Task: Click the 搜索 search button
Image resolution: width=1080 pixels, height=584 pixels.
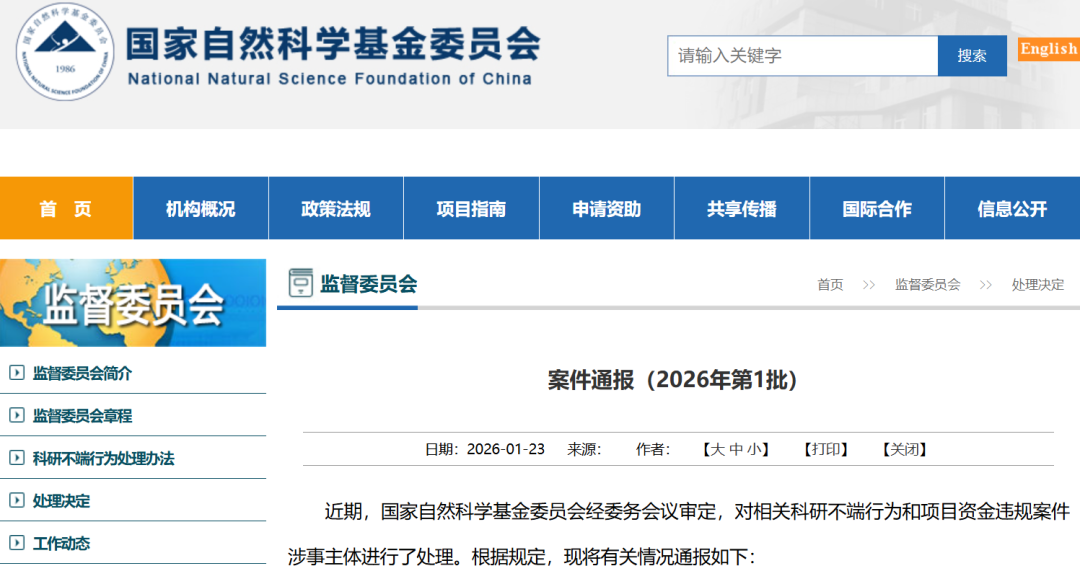Action: [972, 55]
